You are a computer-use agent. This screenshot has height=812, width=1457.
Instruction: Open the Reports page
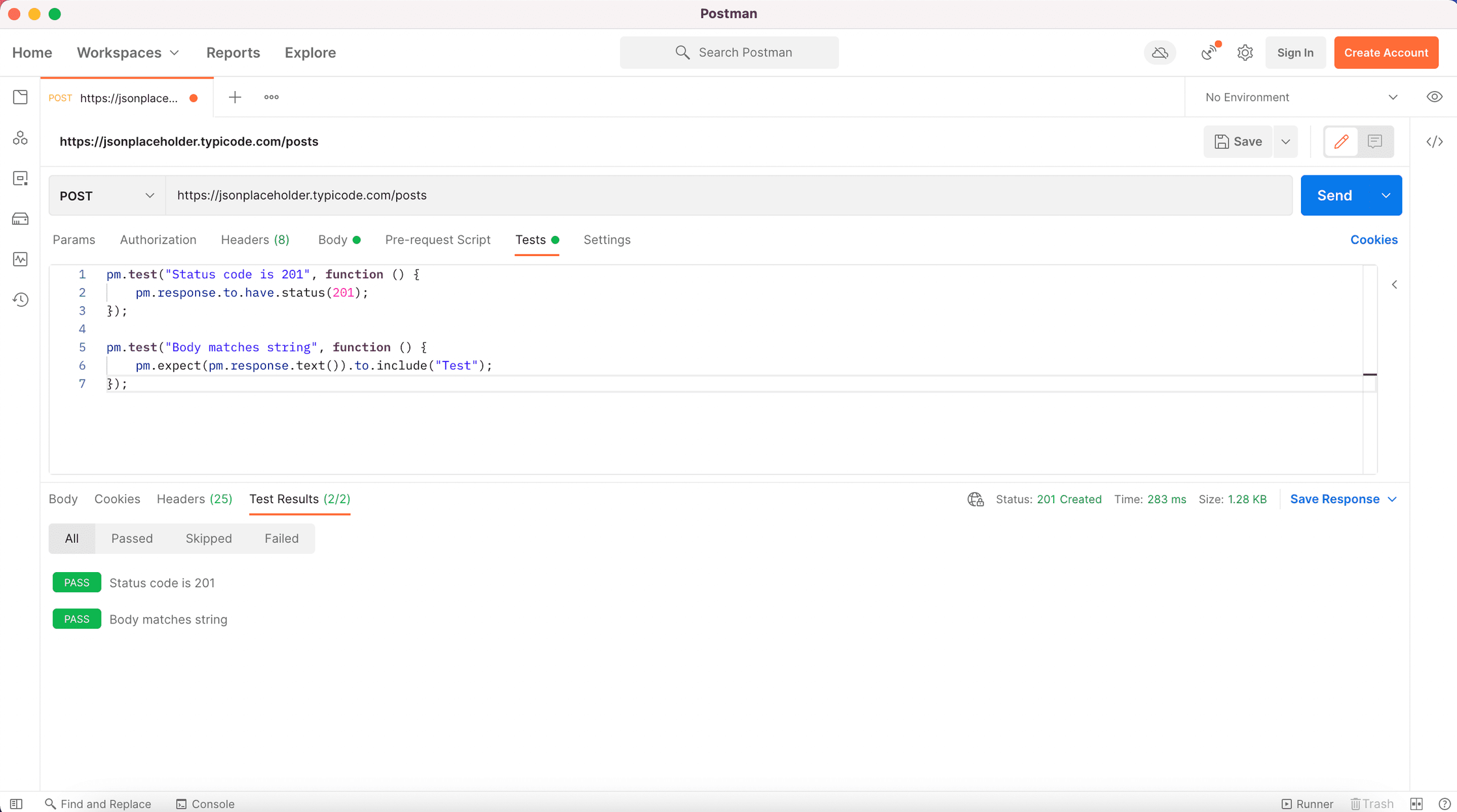233,53
